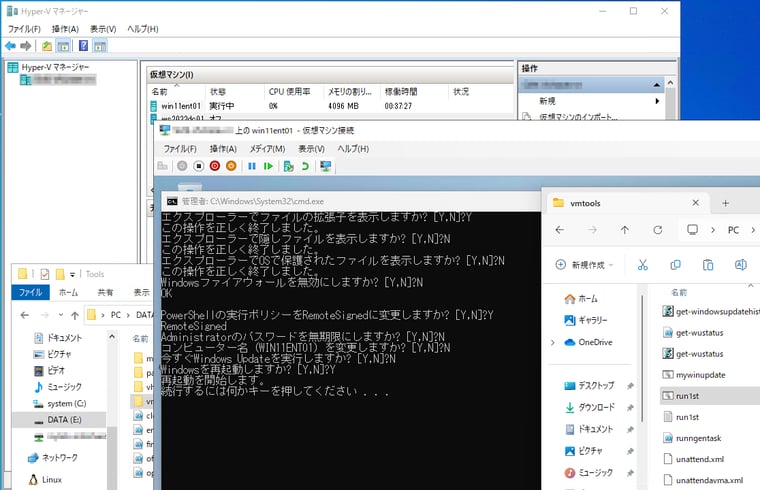The height and width of the screenshot is (490, 760).
Task: Save VM state using orange icon
Action: pyautogui.click(x=231, y=166)
